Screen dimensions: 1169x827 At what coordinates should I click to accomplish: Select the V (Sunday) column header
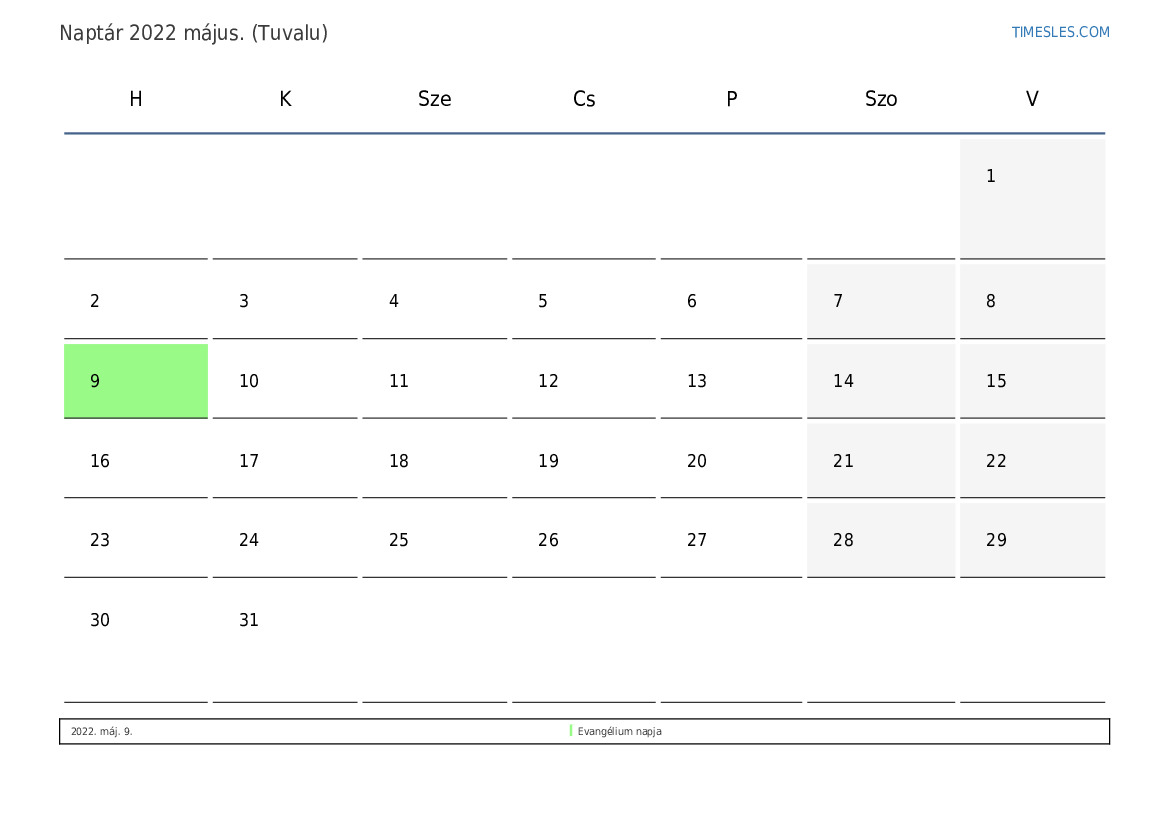click(x=1032, y=99)
